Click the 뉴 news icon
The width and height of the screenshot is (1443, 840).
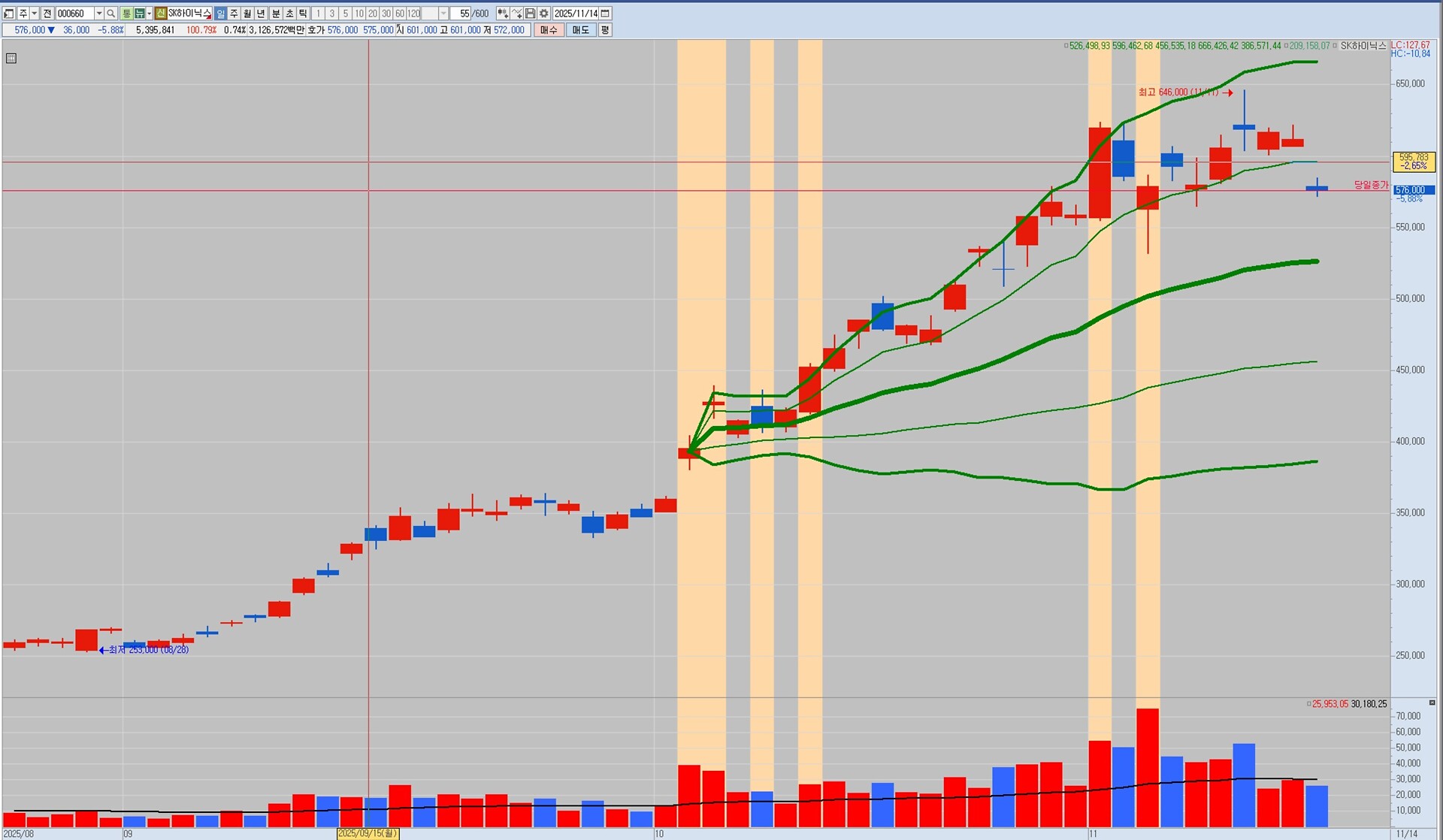click(139, 14)
